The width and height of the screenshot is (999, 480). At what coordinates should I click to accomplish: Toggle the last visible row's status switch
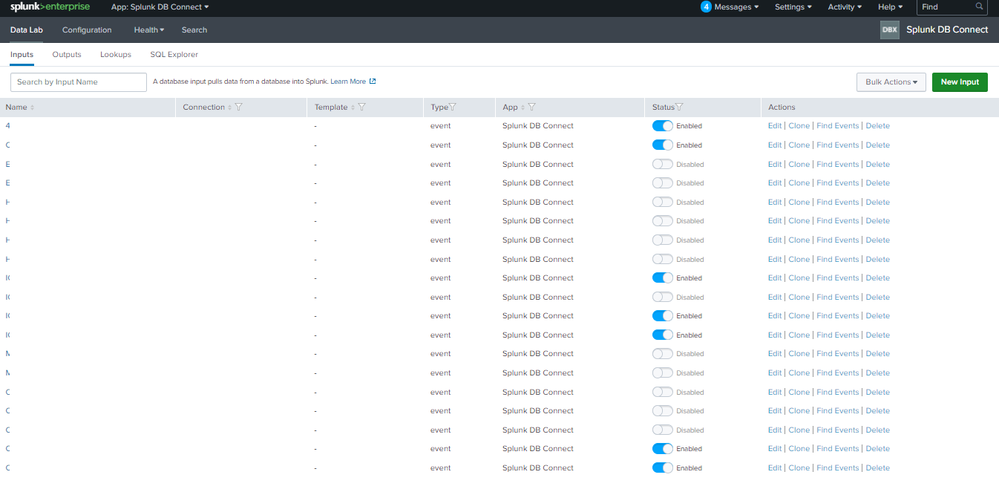point(663,468)
